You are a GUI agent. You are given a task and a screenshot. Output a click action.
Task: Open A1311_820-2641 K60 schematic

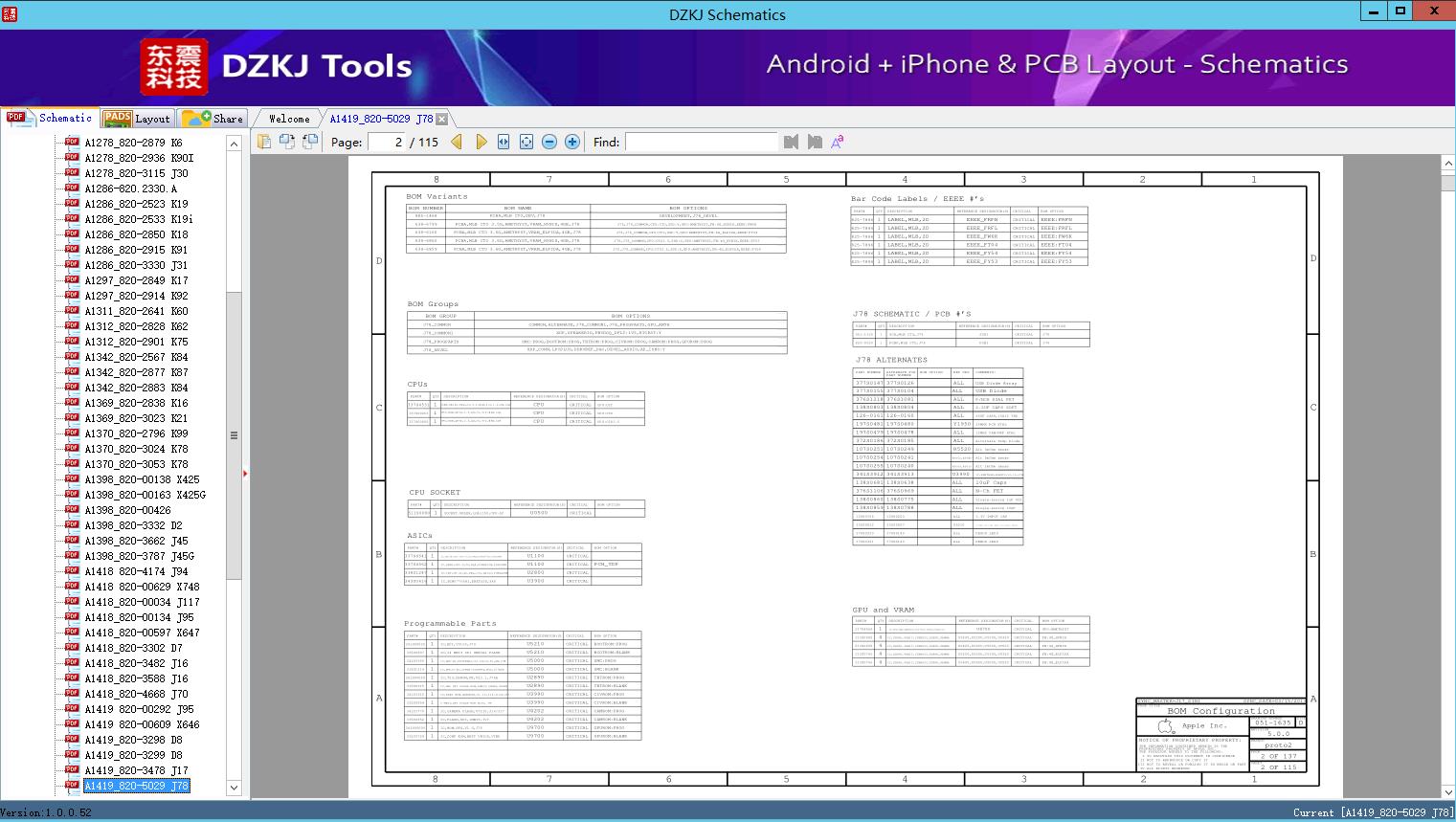[x=136, y=311]
